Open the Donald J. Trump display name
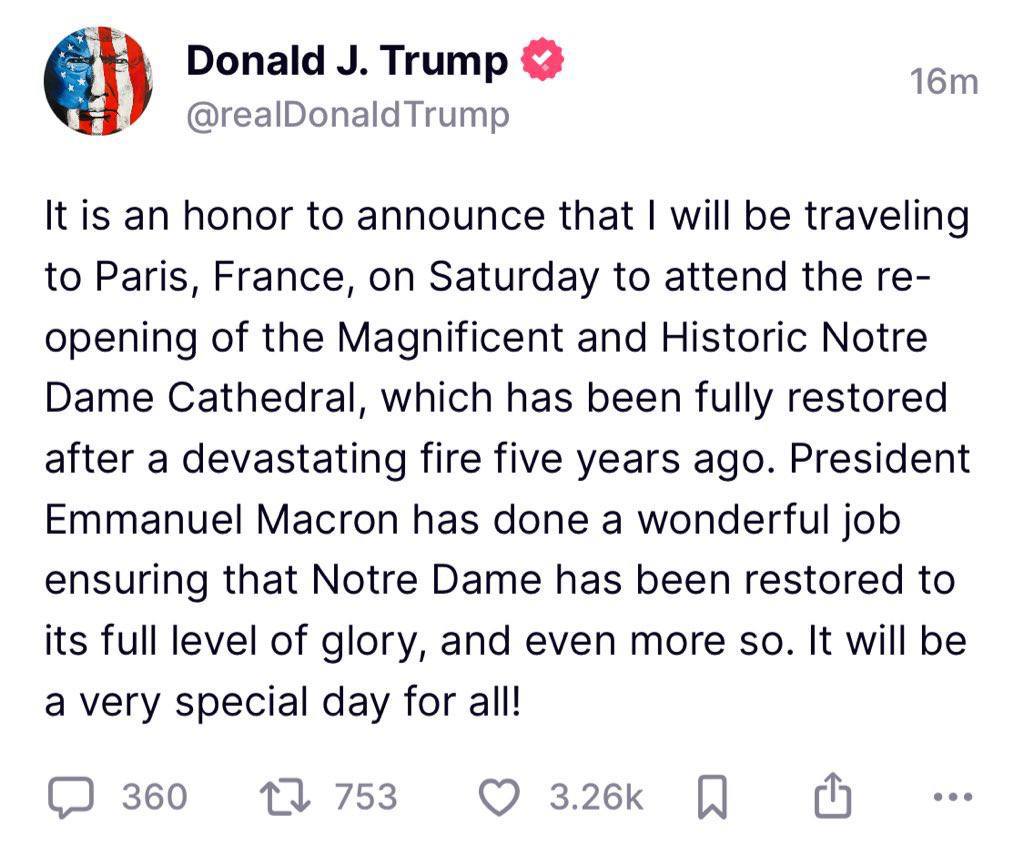 point(347,62)
